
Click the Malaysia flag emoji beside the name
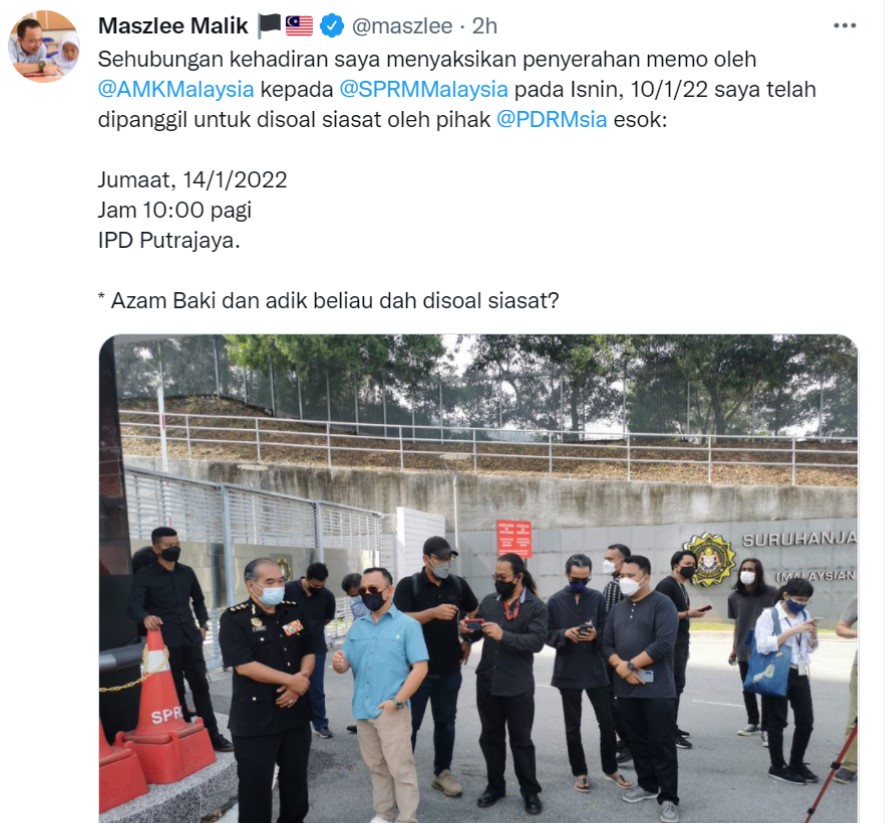tap(299, 26)
